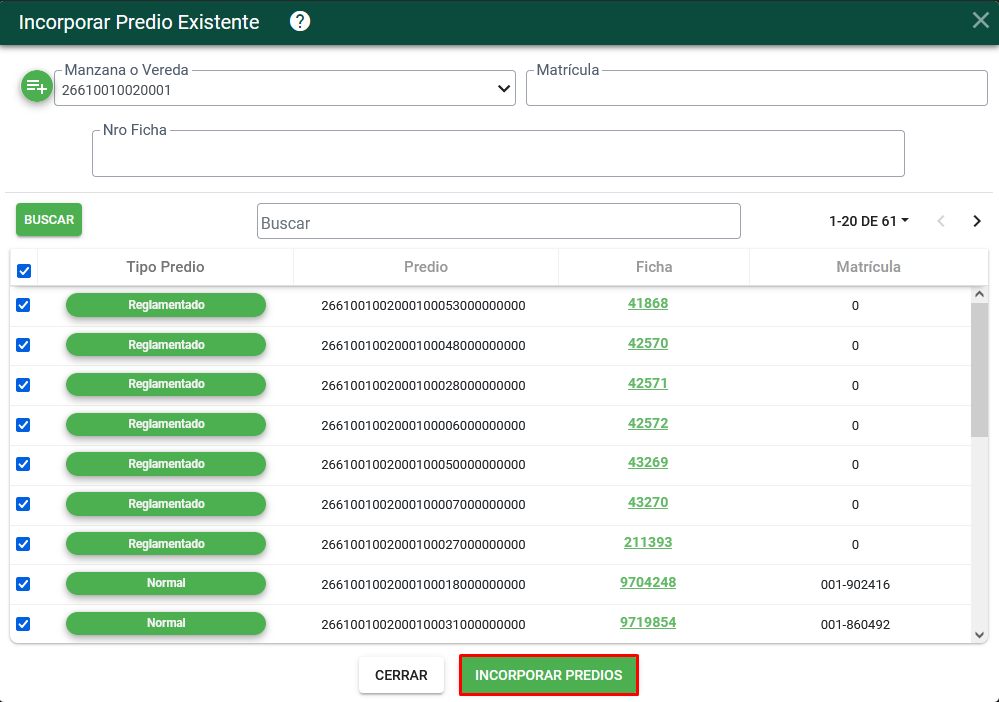Image resolution: width=999 pixels, height=702 pixels.
Task: Uncheck the row with ficha 41868
Action: 23,305
